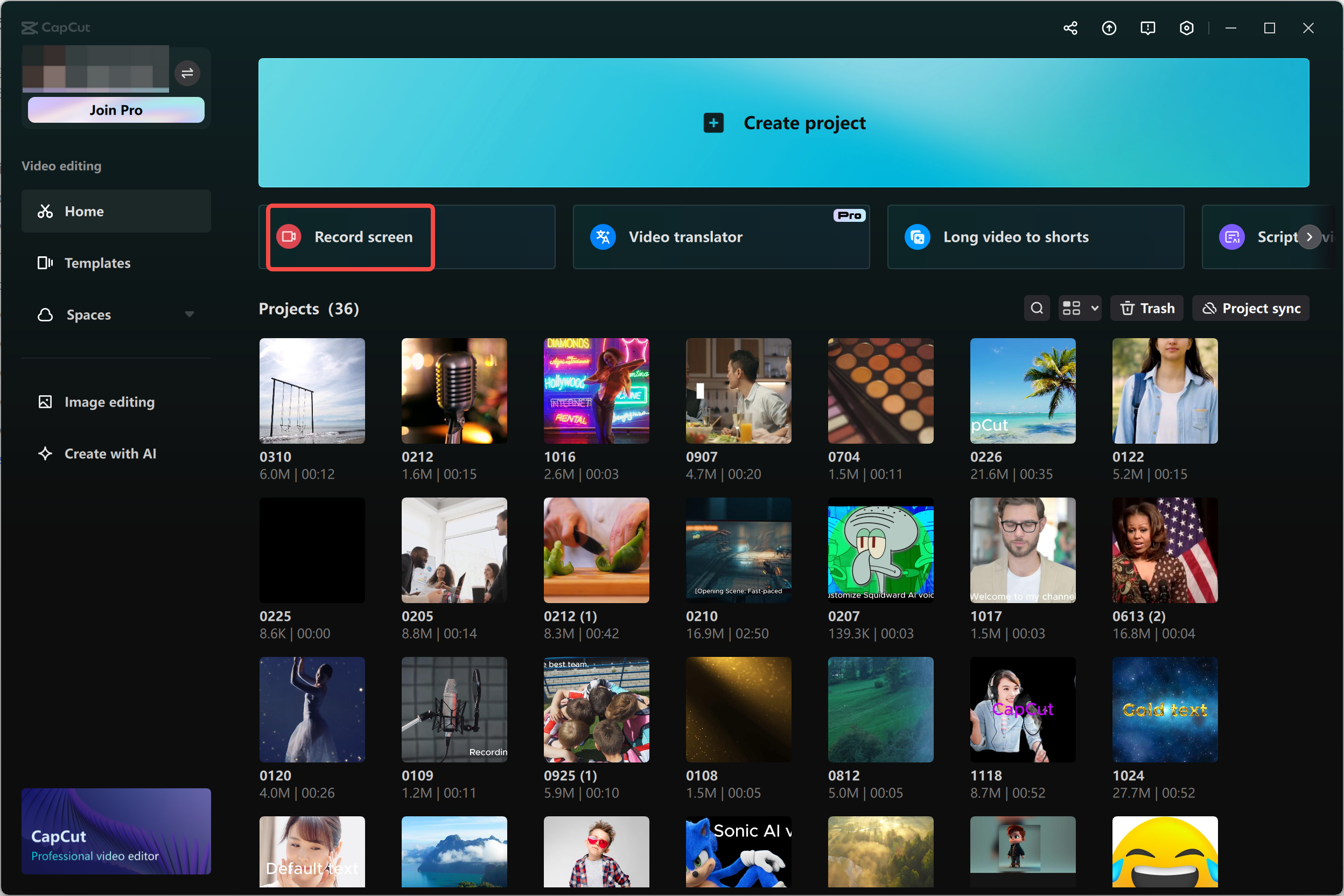Click the Join Pro button
This screenshot has width=1344, height=896.
tap(116, 110)
